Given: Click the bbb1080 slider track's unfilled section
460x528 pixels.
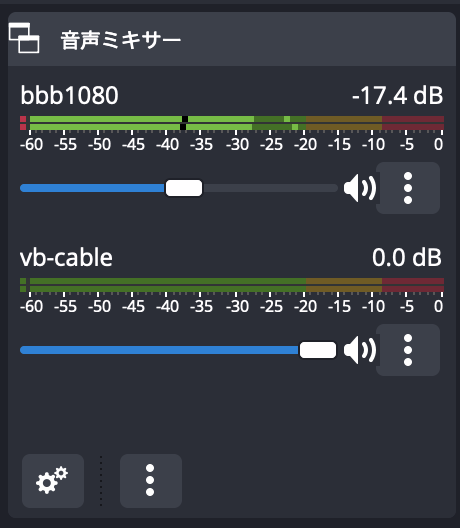Looking at the screenshot, I should point(270,188).
